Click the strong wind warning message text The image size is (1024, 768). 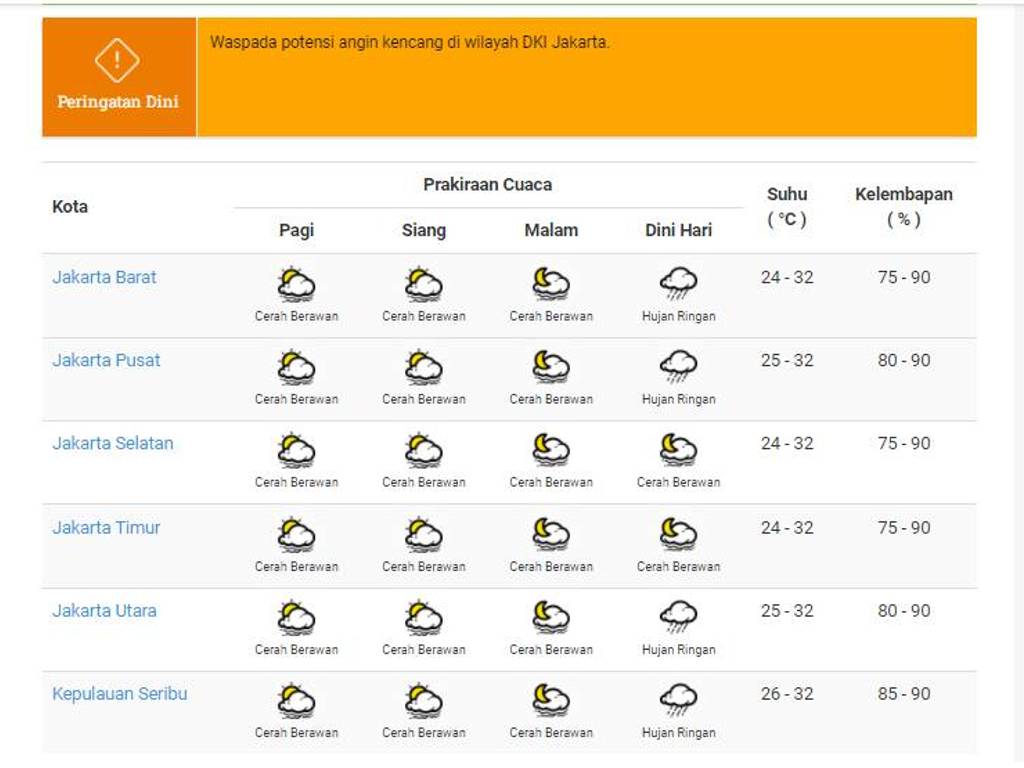(x=409, y=43)
